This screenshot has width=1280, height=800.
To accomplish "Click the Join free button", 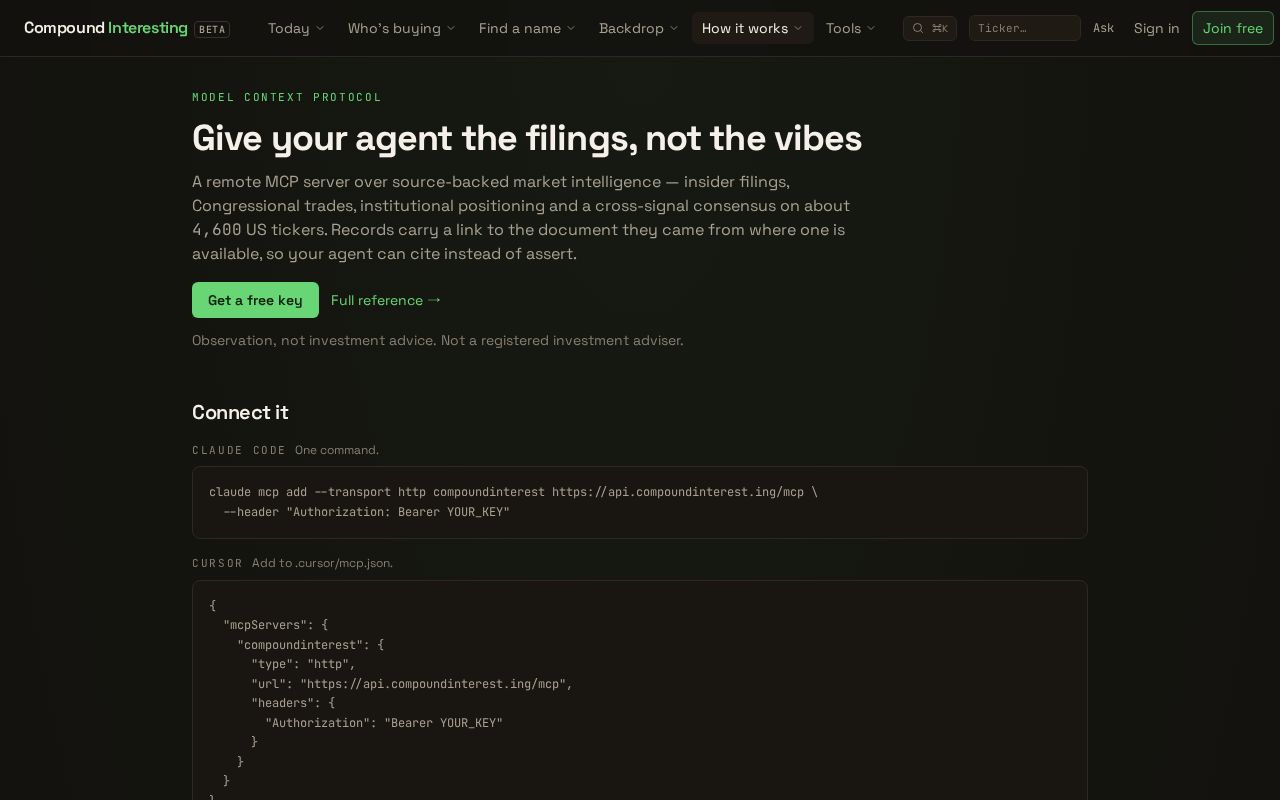I will click(x=1232, y=28).
